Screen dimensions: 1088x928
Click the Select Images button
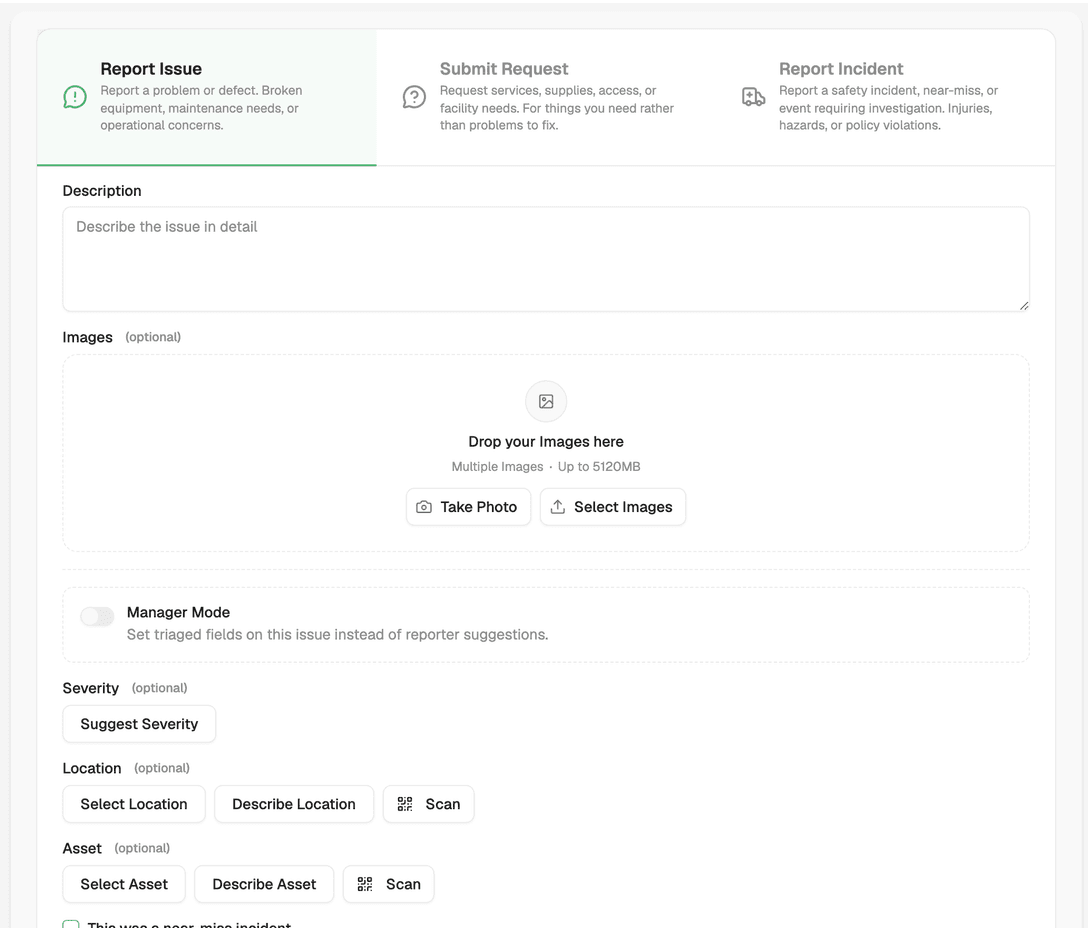pos(613,507)
